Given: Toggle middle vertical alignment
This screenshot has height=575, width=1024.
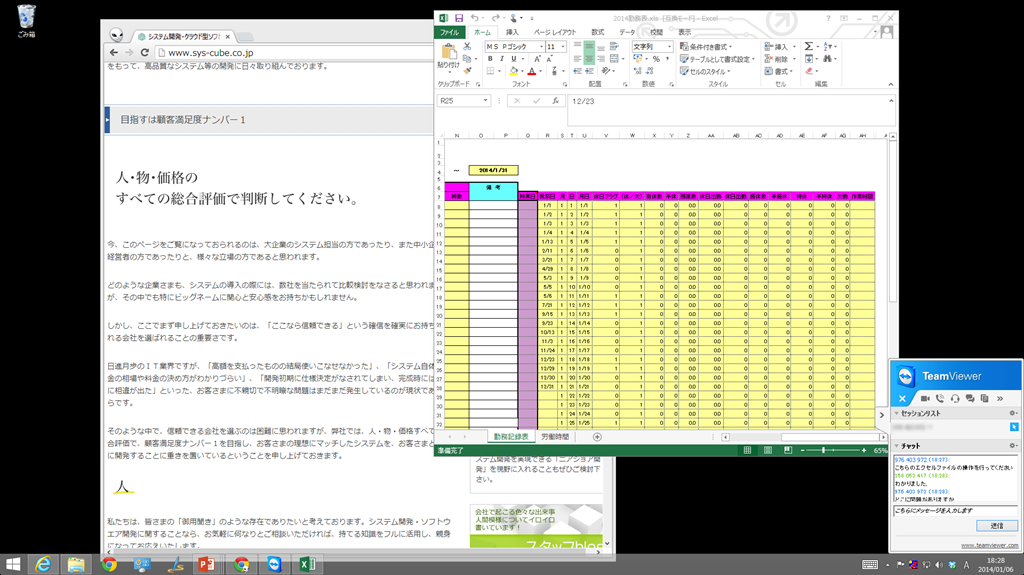Looking at the screenshot, I should pyautogui.click(x=589, y=46).
